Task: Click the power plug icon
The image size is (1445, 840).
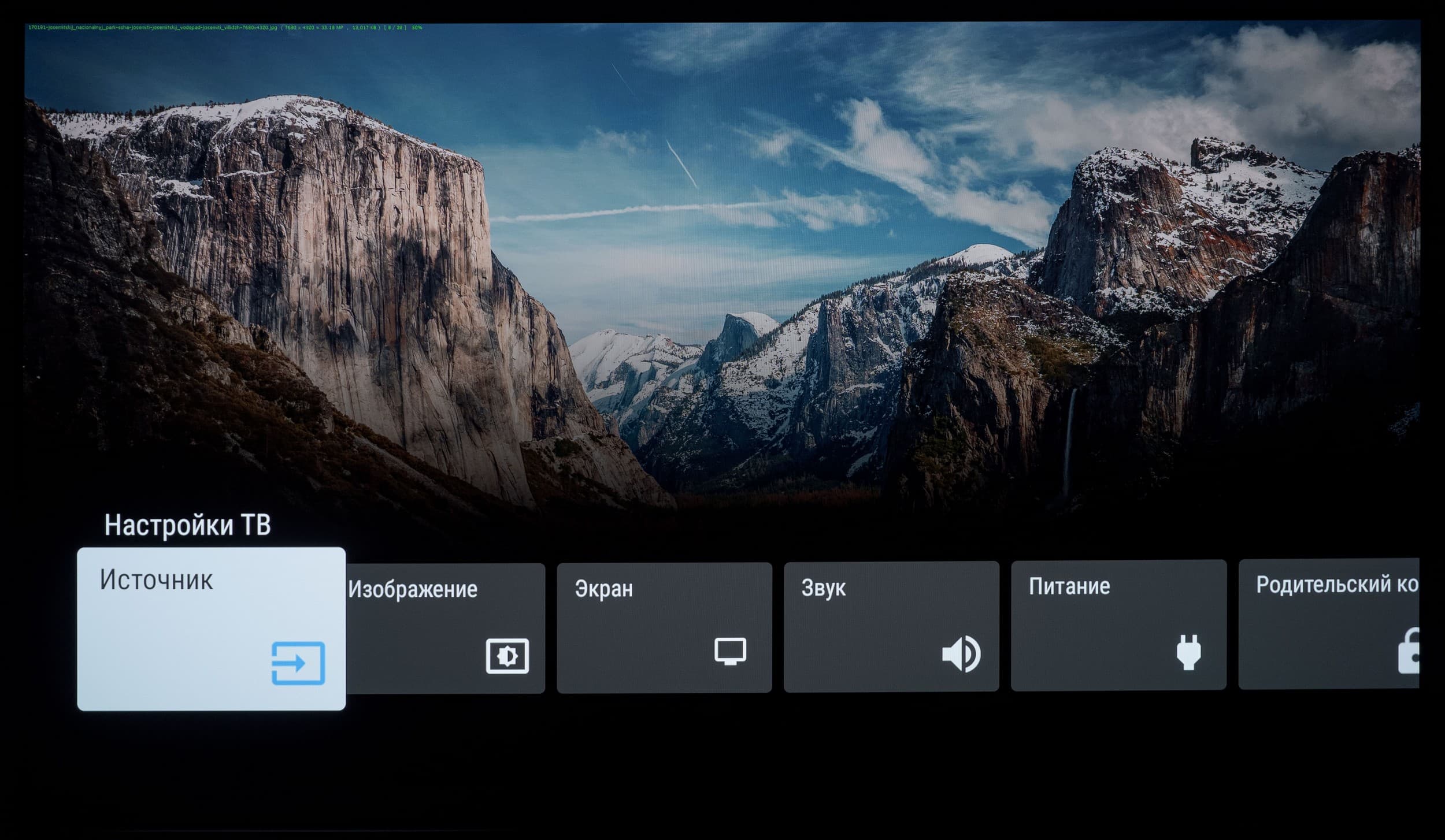Action: coord(1188,652)
